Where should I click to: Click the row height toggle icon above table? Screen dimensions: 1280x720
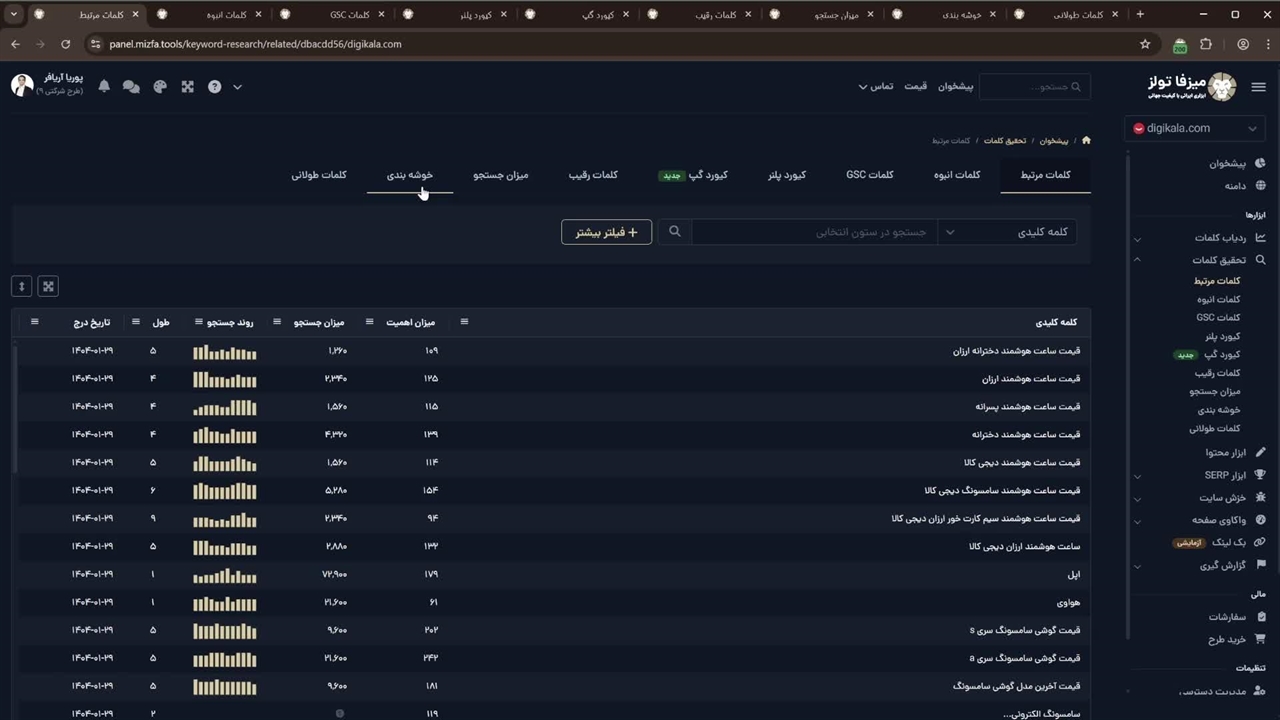click(21, 287)
